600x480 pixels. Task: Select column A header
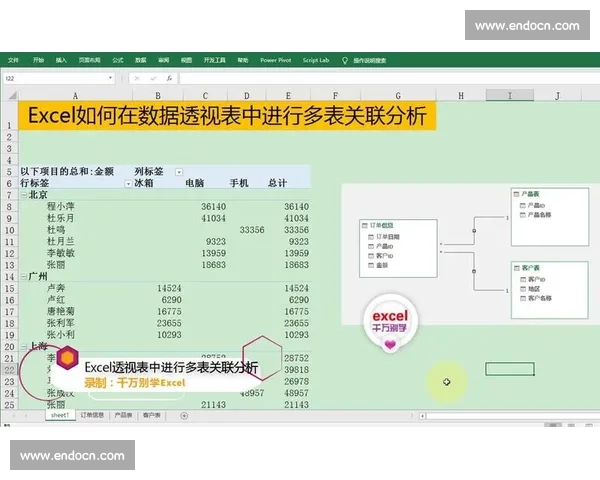[x=75, y=96]
